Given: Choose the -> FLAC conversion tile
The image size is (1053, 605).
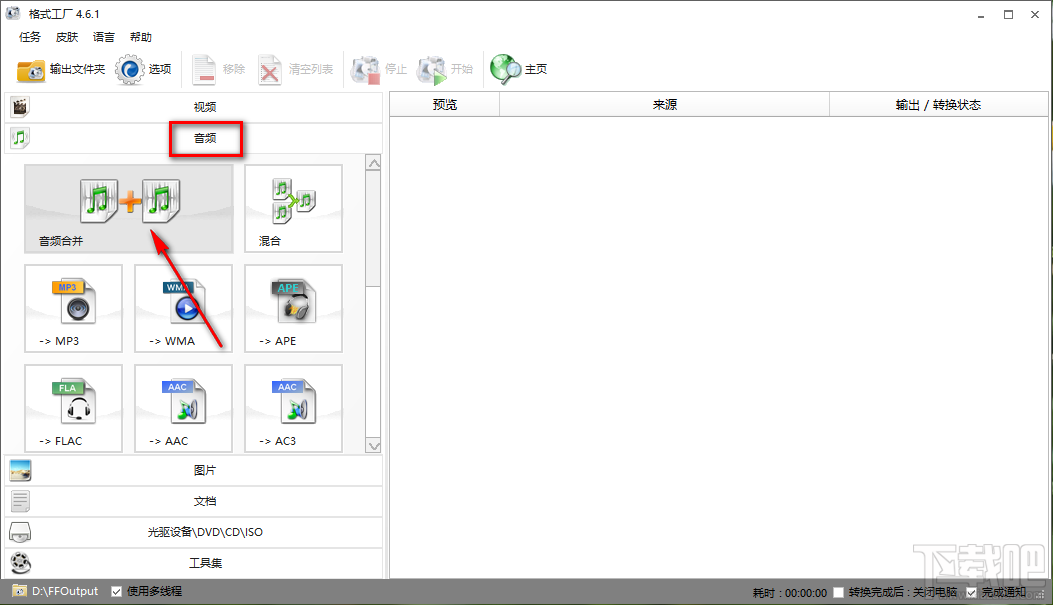Looking at the screenshot, I should coord(74,408).
